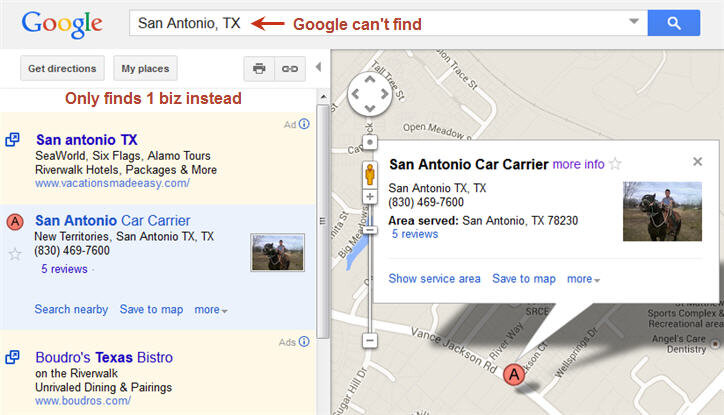724x415 pixels.
Task: Zoom in with the plus button
Action: pyautogui.click(x=369, y=197)
